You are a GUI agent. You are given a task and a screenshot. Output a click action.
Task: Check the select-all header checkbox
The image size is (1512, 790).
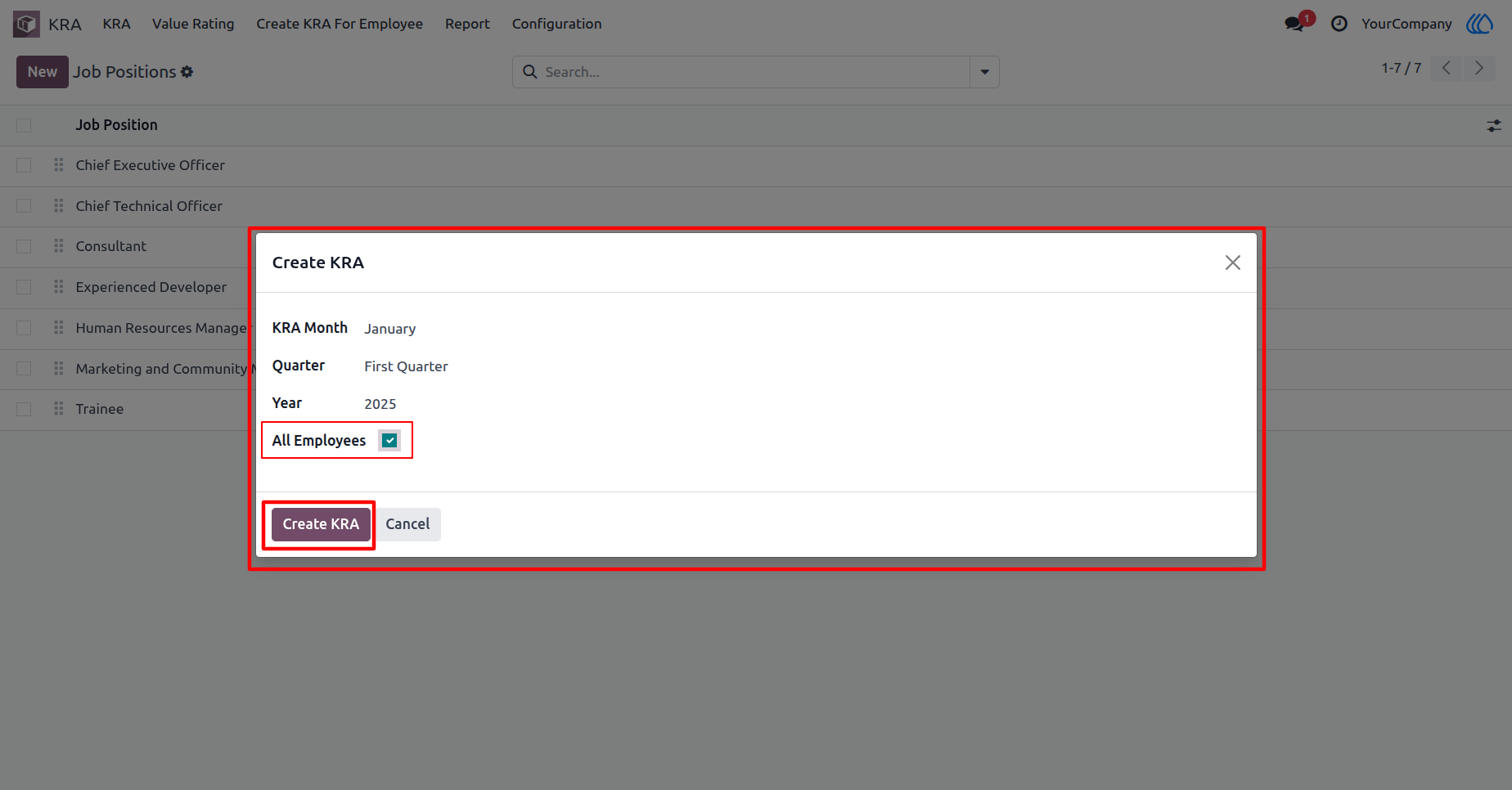(24, 125)
